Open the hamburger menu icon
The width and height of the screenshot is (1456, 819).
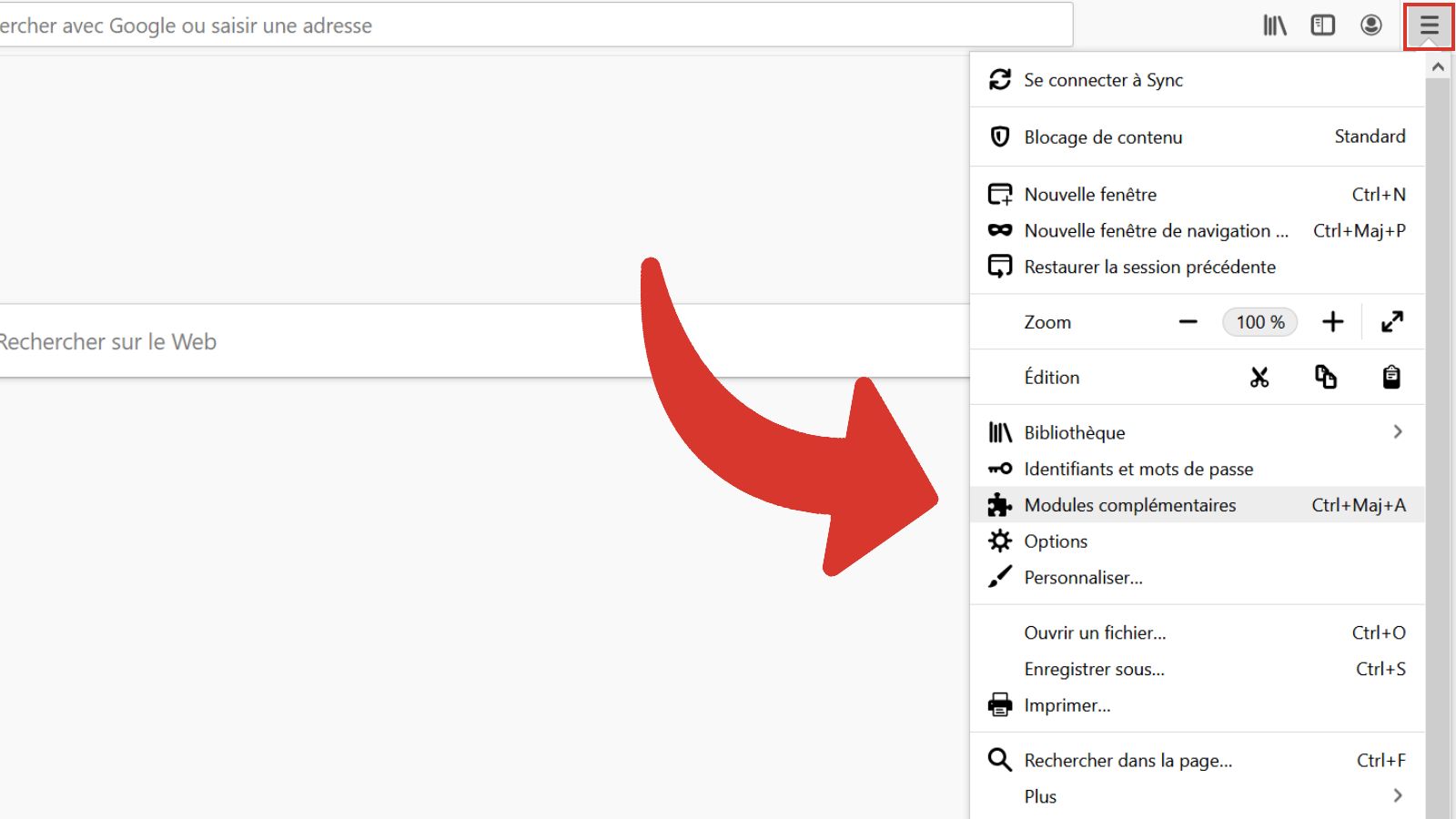point(1428,25)
